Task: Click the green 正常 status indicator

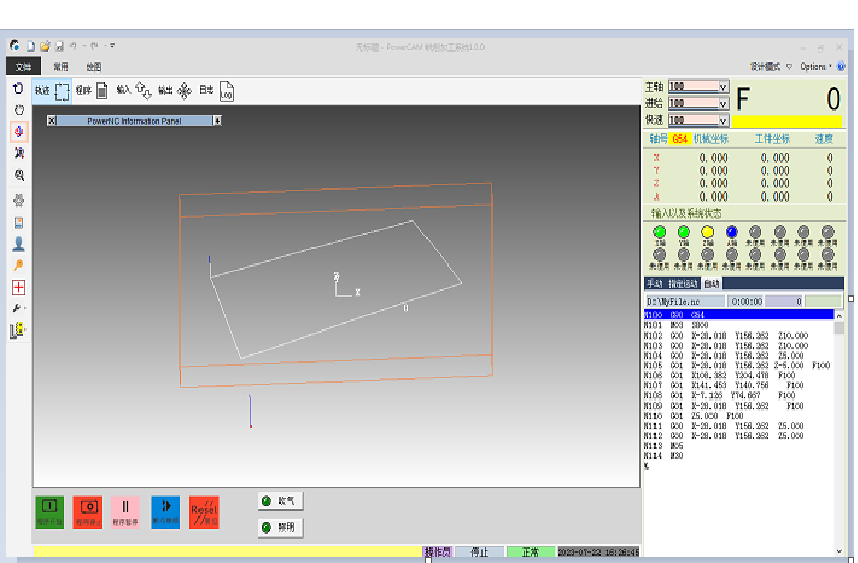Action: click(531, 552)
